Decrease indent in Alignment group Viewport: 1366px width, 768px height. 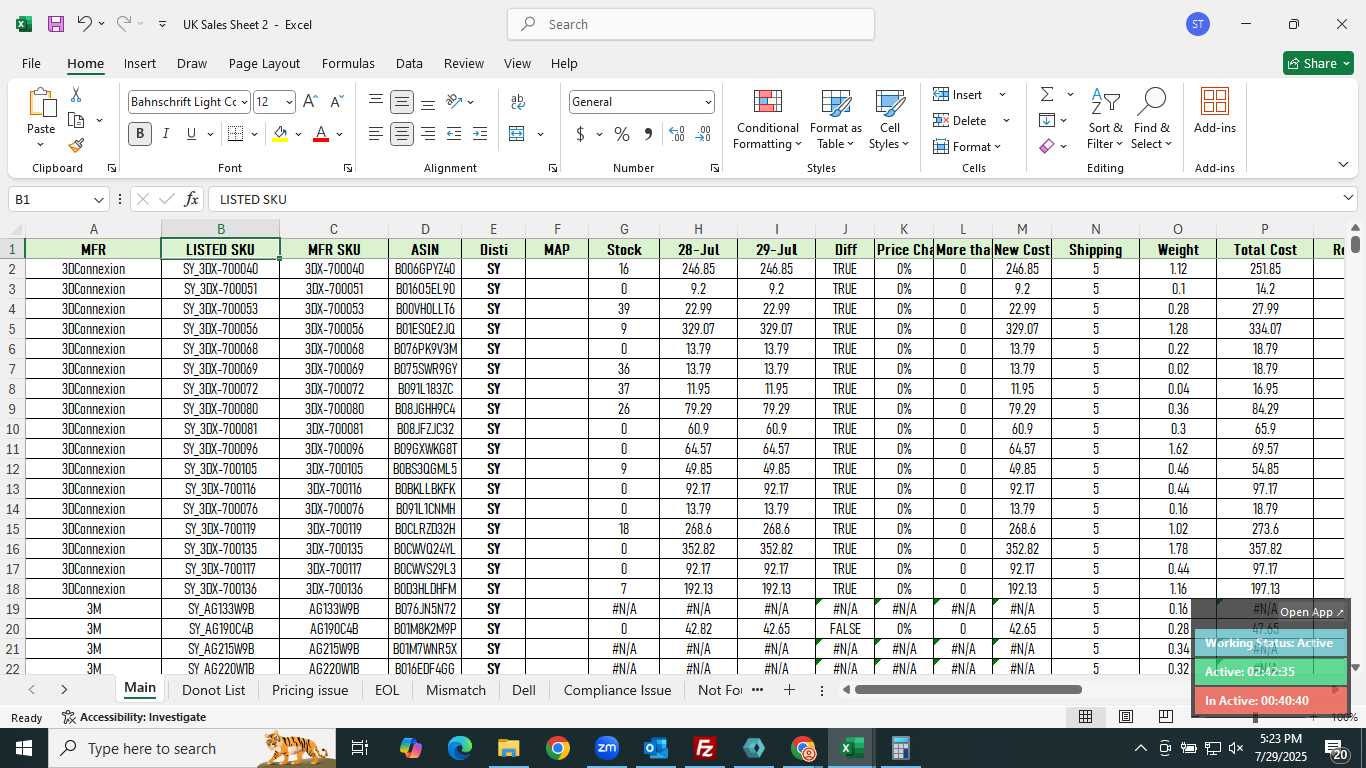(x=454, y=134)
